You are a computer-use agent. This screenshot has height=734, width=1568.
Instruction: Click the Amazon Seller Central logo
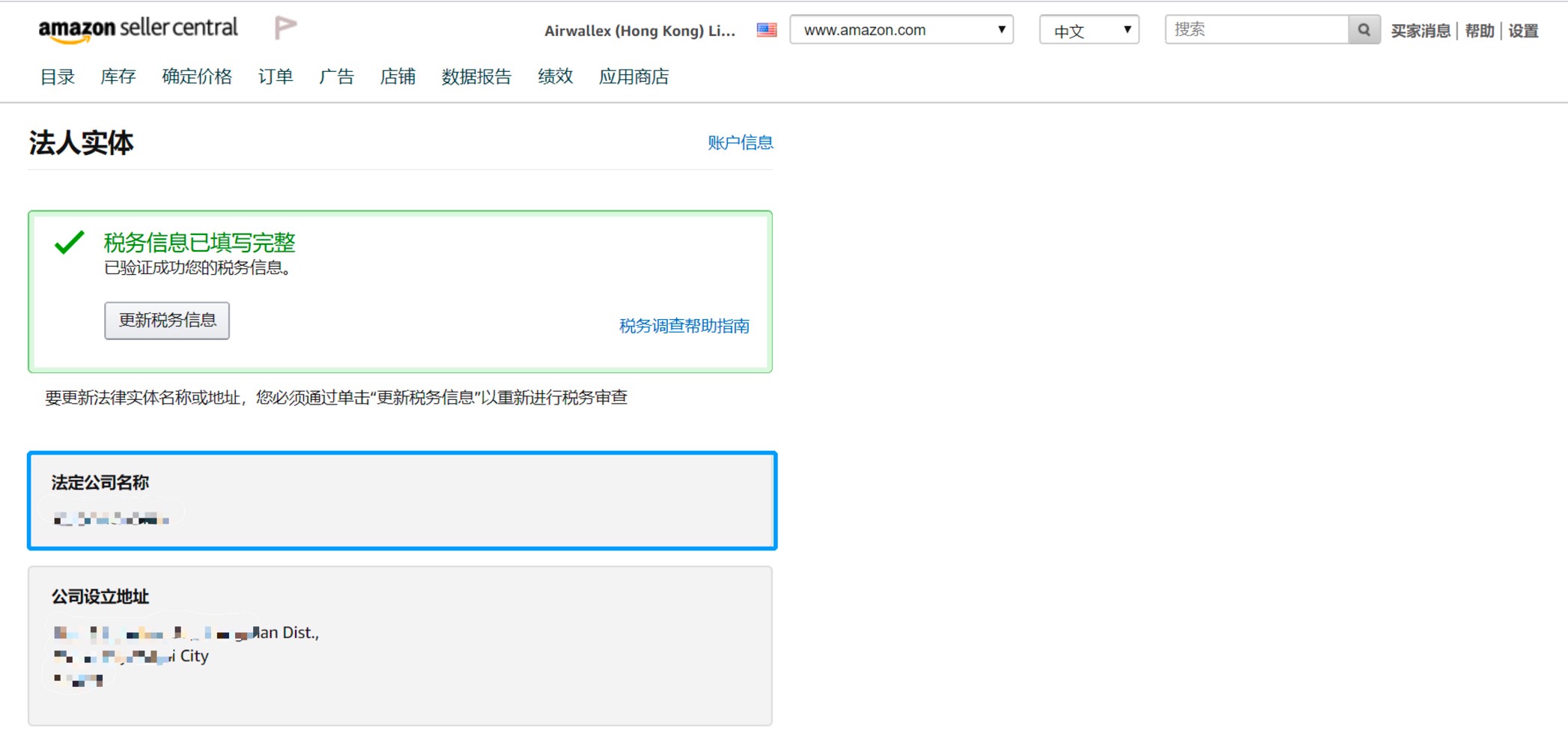click(138, 29)
